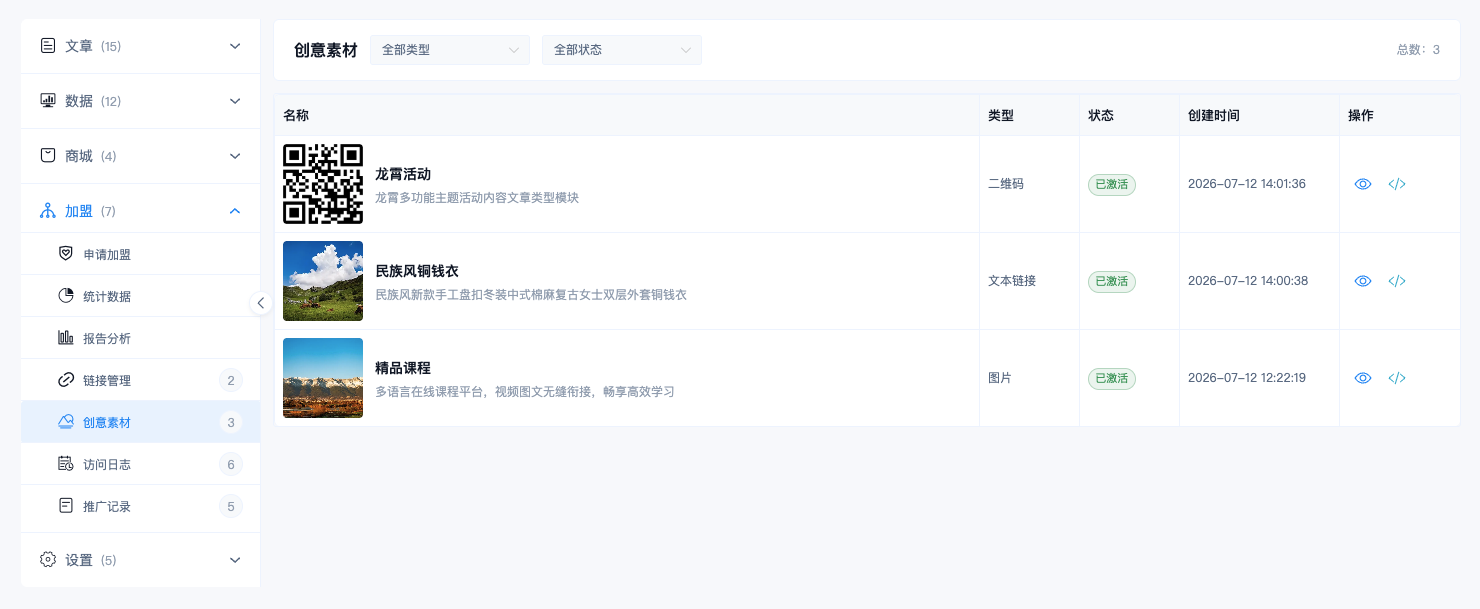Click the 统计数据 pie chart icon
Image resolution: width=1480 pixels, height=609 pixels.
[x=66, y=296]
